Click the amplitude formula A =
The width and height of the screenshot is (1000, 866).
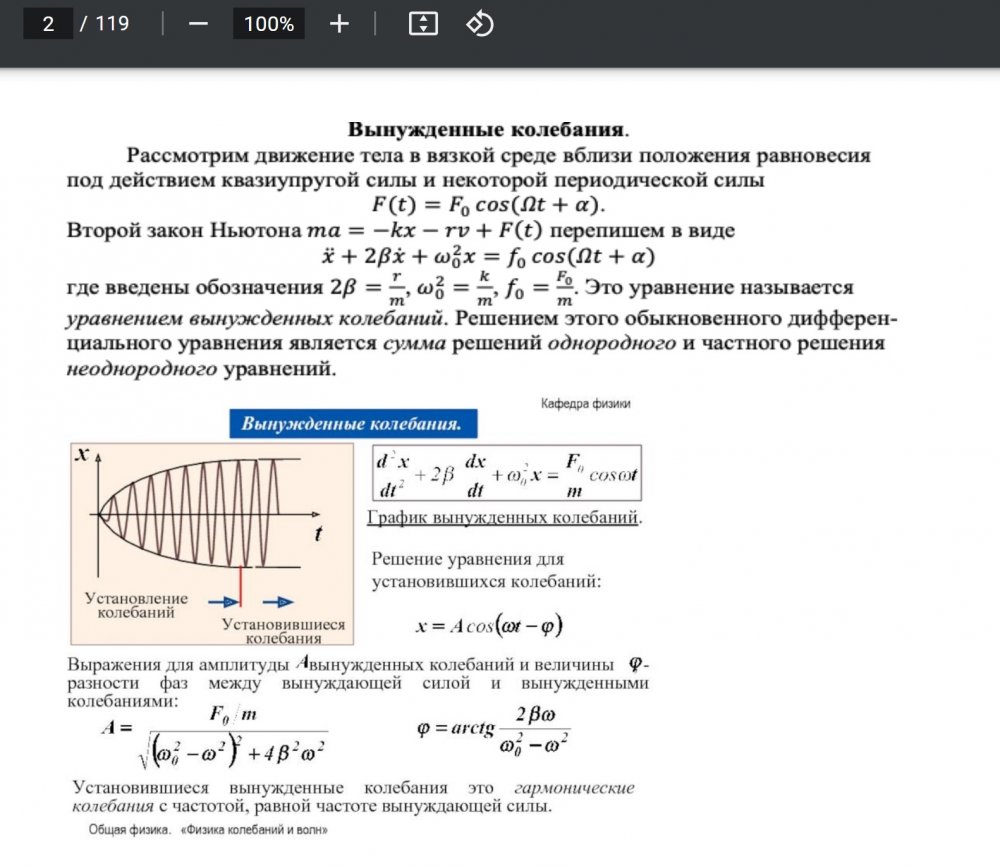pyautogui.click(x=215, y=735)
